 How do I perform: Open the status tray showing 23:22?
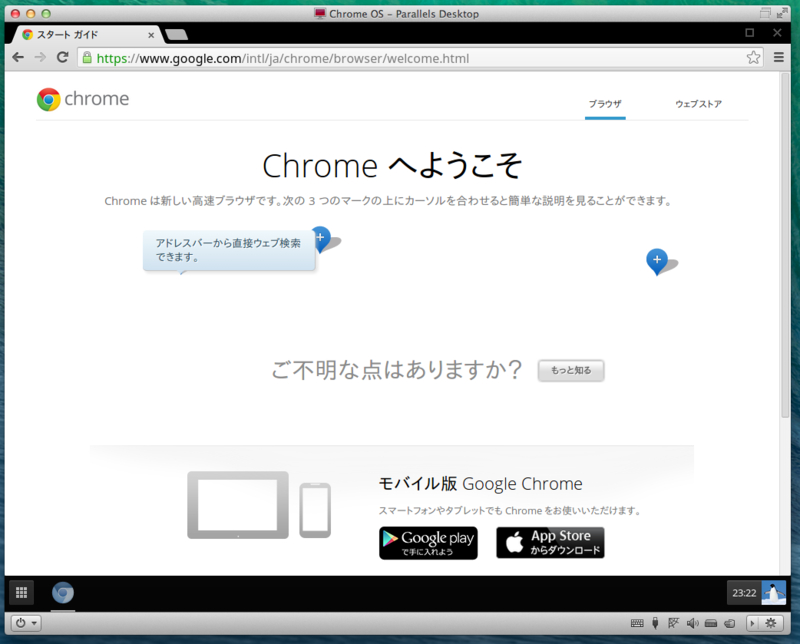tap(744, 593)
